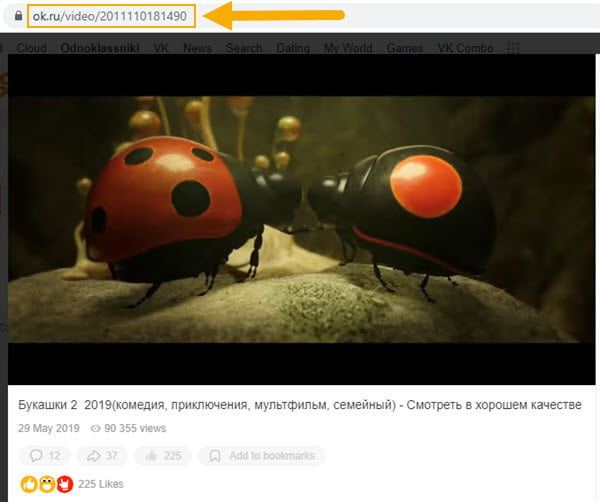Share the video via button showing 37

tap(101, 456)
